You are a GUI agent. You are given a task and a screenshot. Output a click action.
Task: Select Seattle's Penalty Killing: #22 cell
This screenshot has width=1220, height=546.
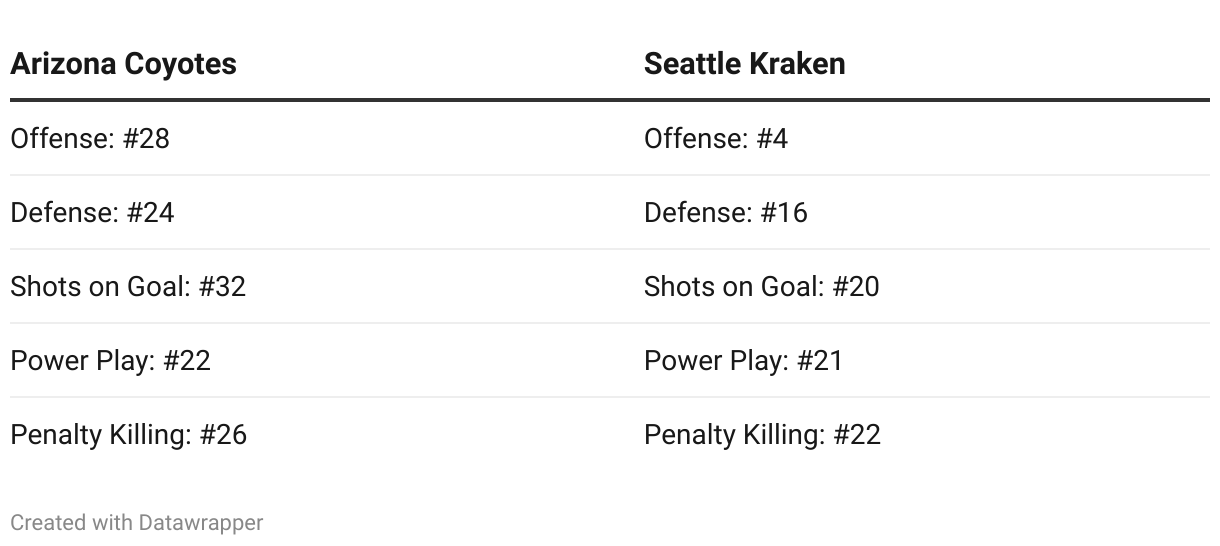(x=762, y=434)
